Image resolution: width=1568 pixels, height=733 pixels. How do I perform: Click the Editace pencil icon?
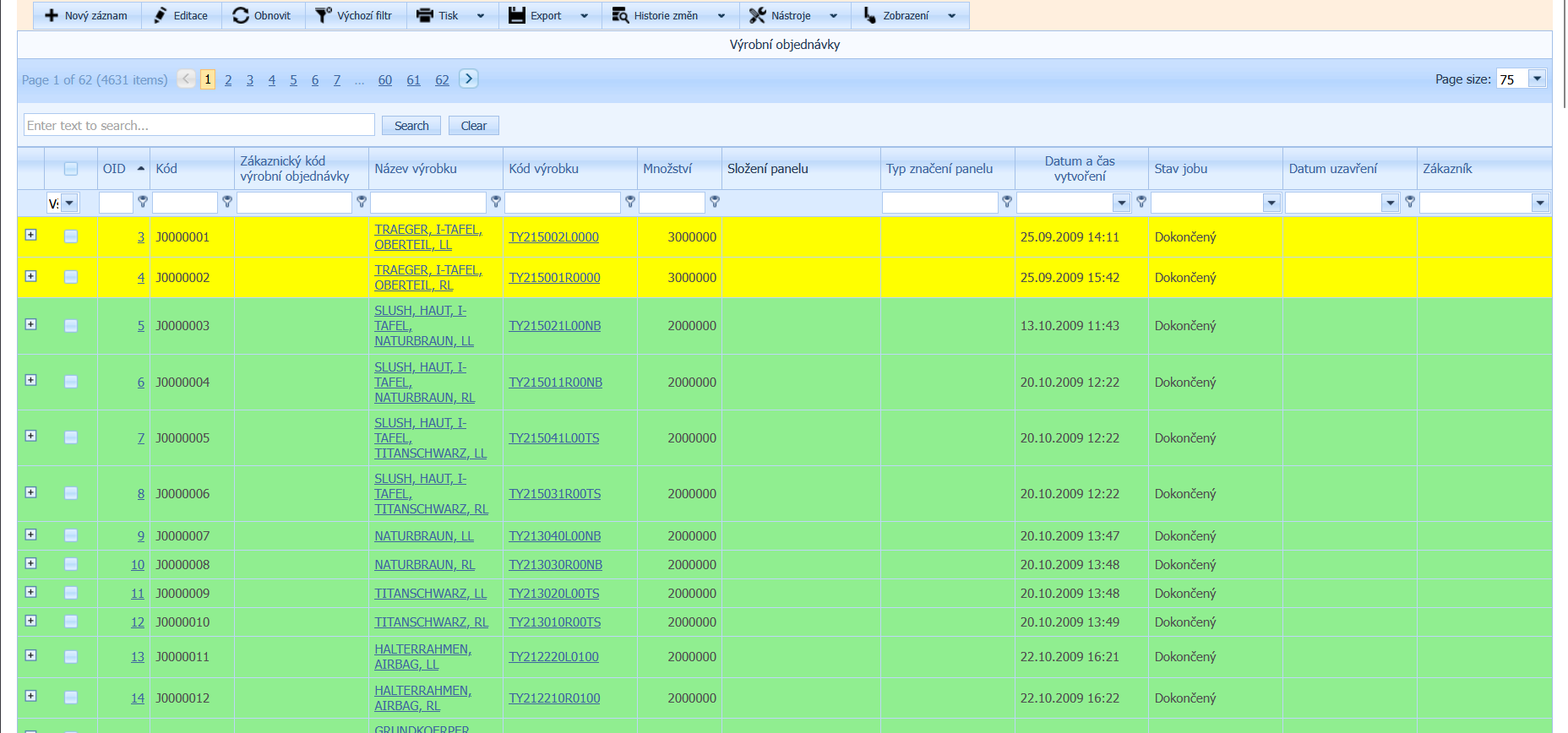[x=160, y=15]
